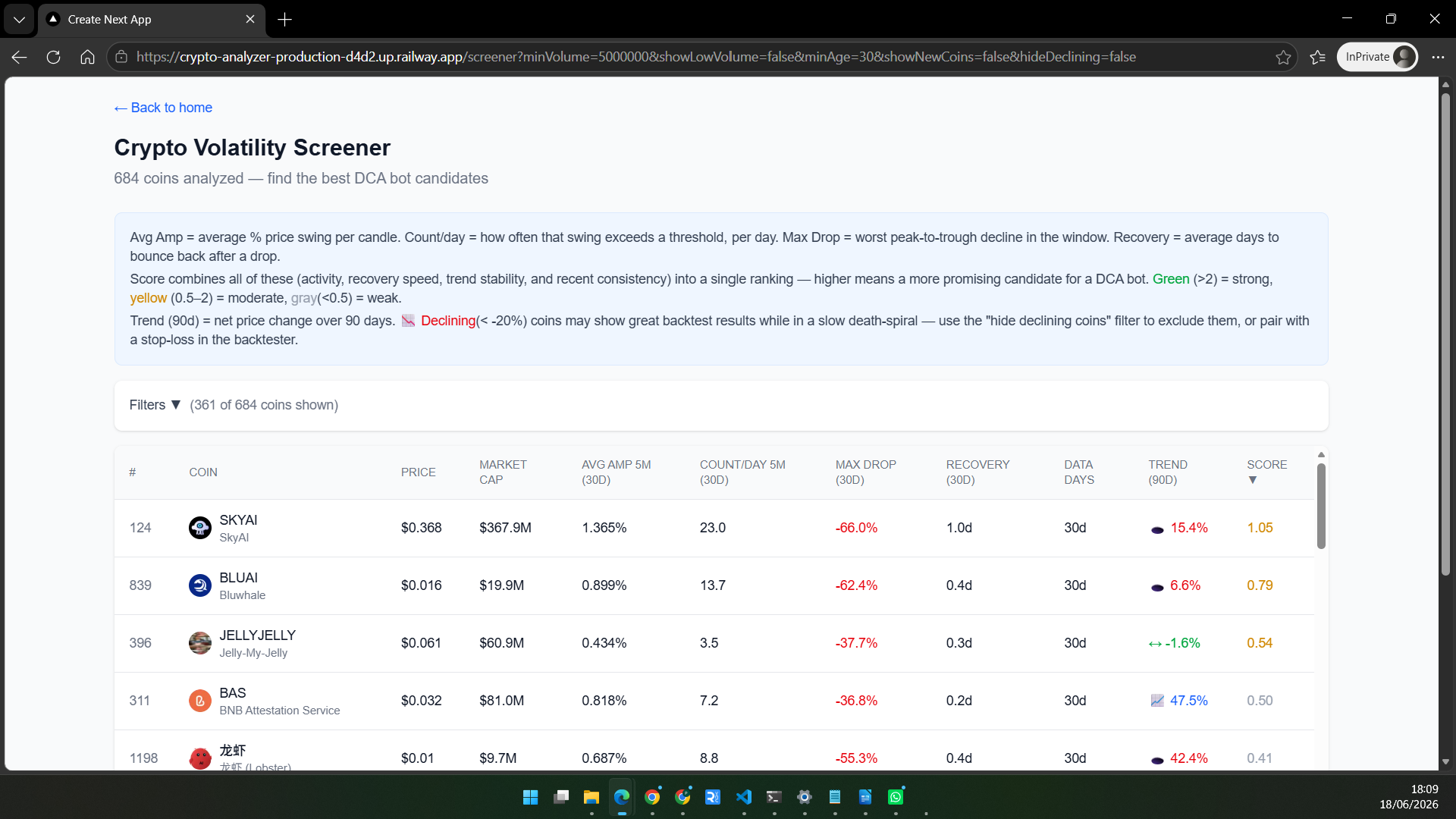
Task: Sort by AVG AMP 5M (30D) header
Action: click(616, 472)
